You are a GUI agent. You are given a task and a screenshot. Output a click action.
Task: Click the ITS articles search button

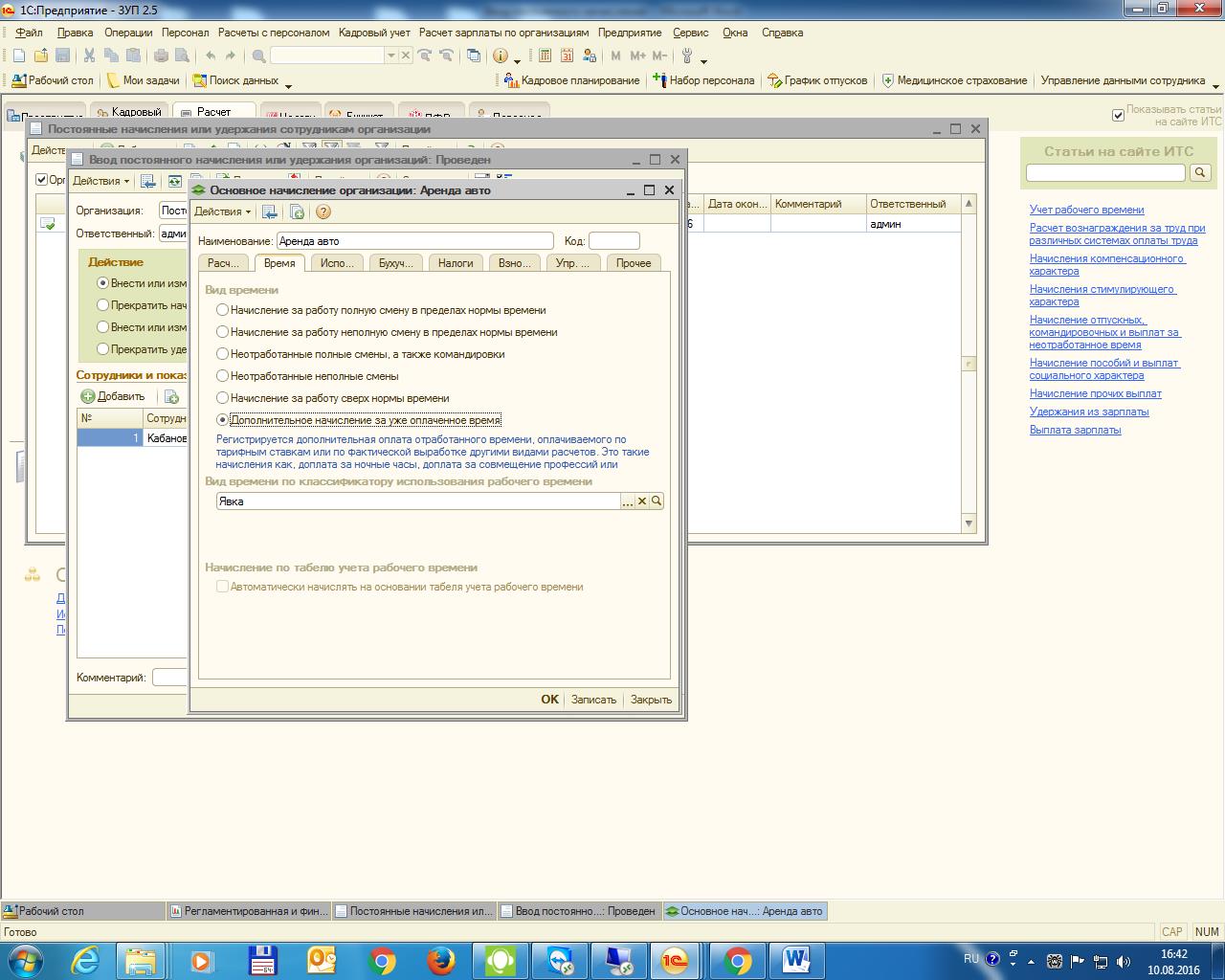(1200, 173)
